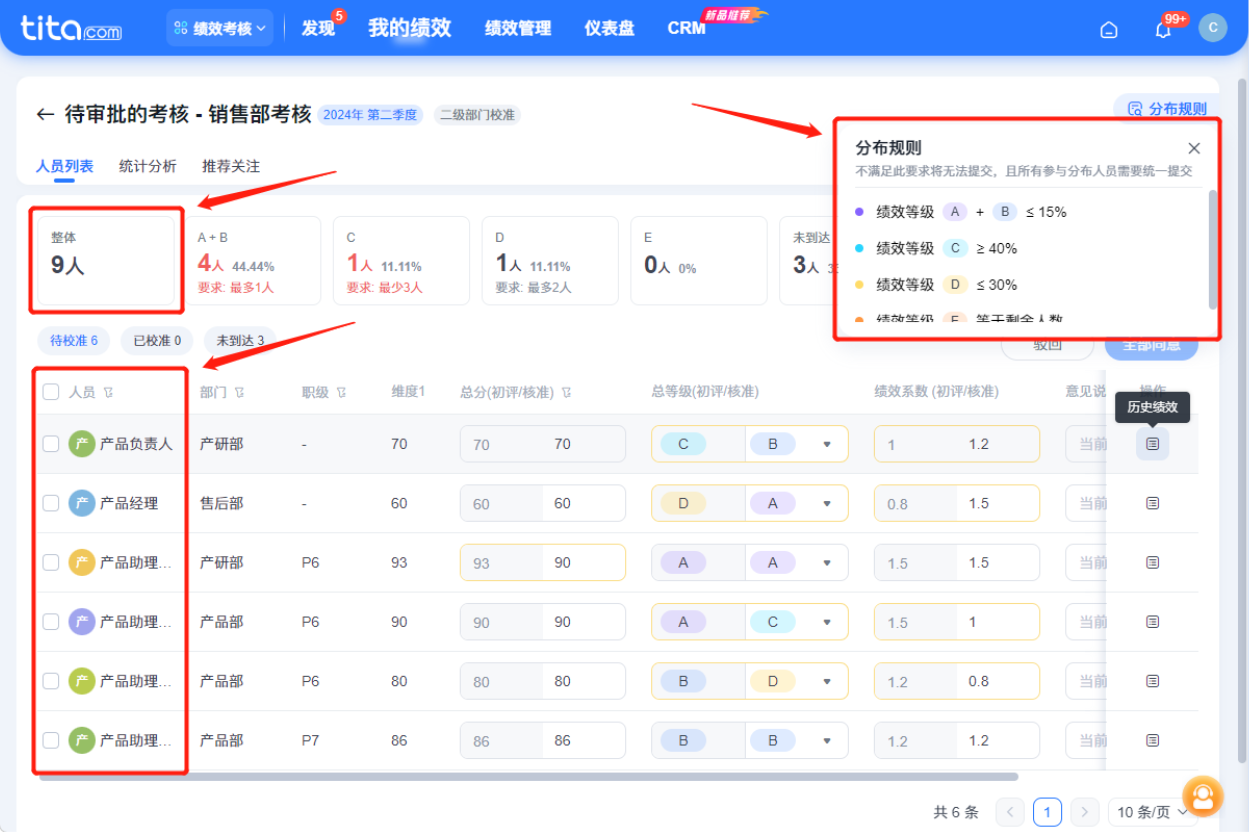1249x834 pixels.
Task: Open the 绩效考核 module dropdown
Action: (219, 27)
